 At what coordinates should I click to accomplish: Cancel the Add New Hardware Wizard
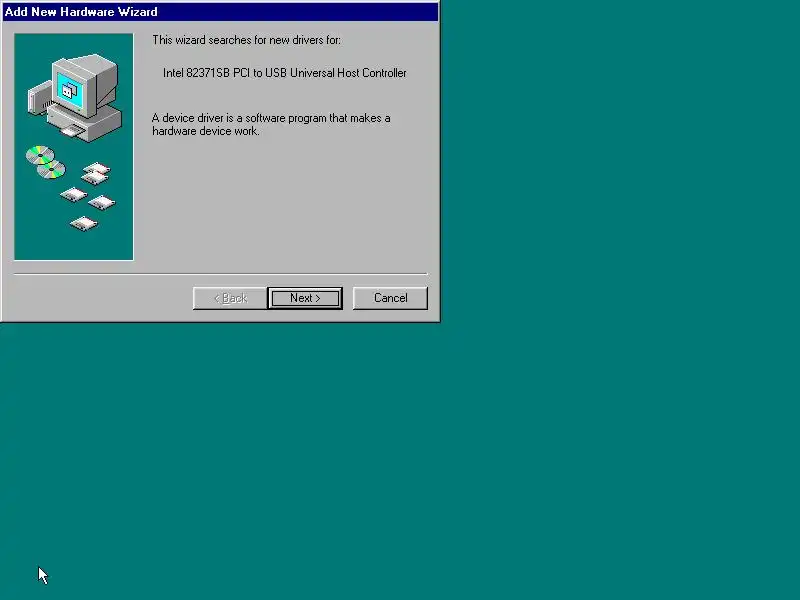pyautogui.click(x=390, y=298)
